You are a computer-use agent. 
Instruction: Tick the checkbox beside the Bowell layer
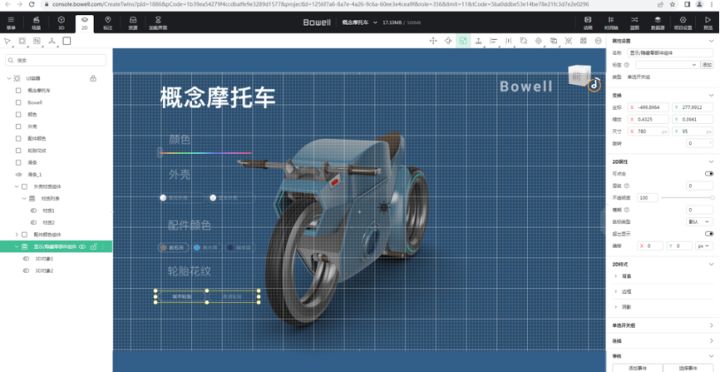[18, 102]
